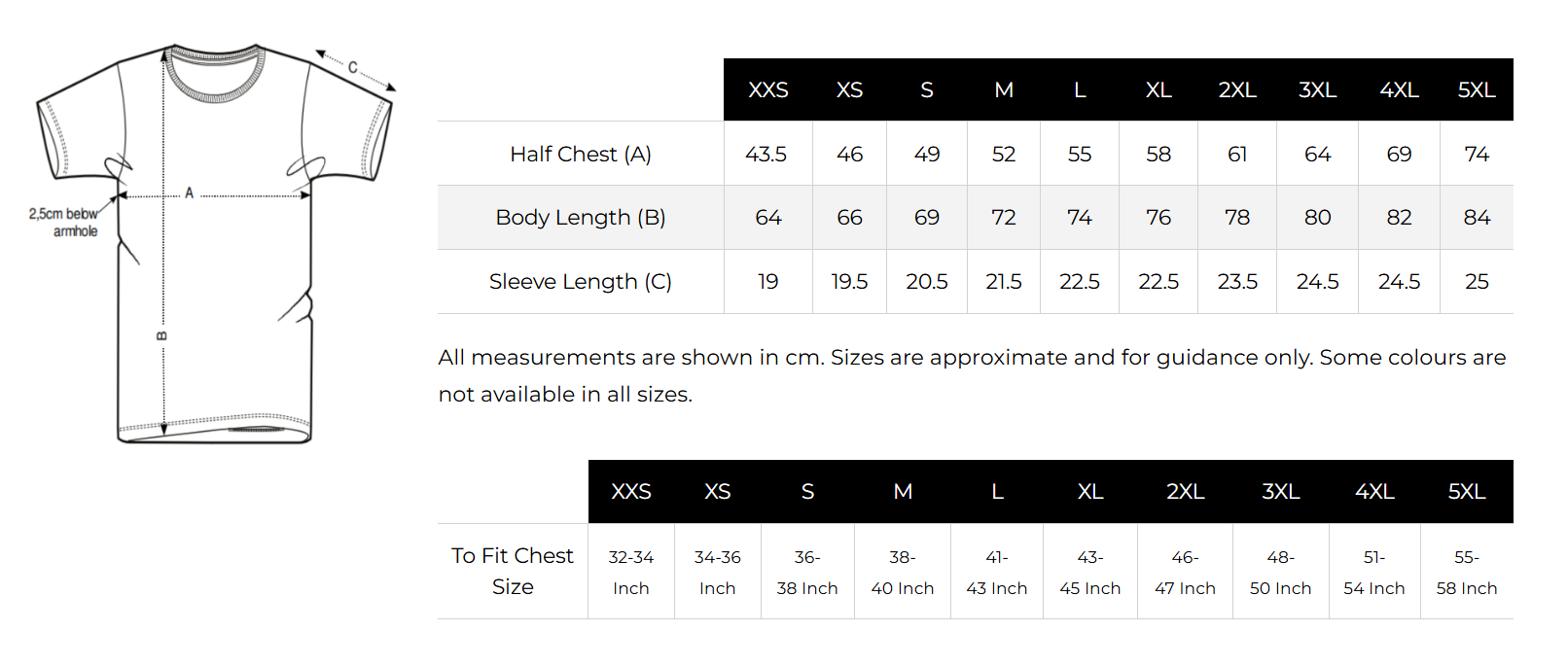Click the 32-34 Inch chest size cell
The height and width of the screenshot is (666, 1568).
(x=631, y=572)
